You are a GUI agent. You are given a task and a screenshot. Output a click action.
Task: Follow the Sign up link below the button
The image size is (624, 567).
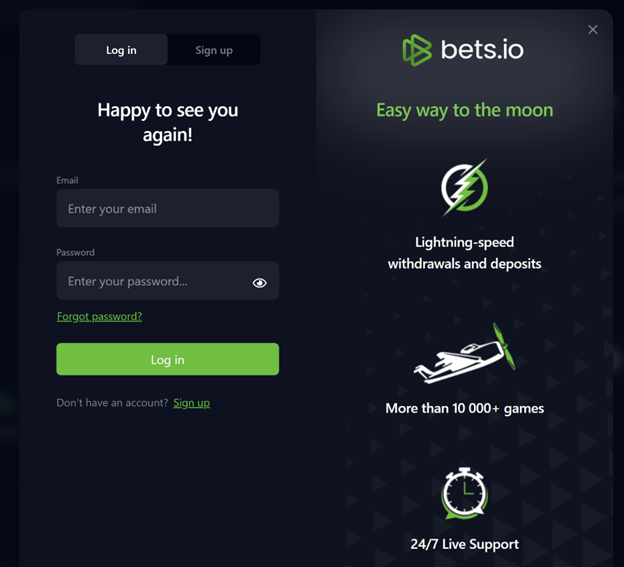[191, 403]
